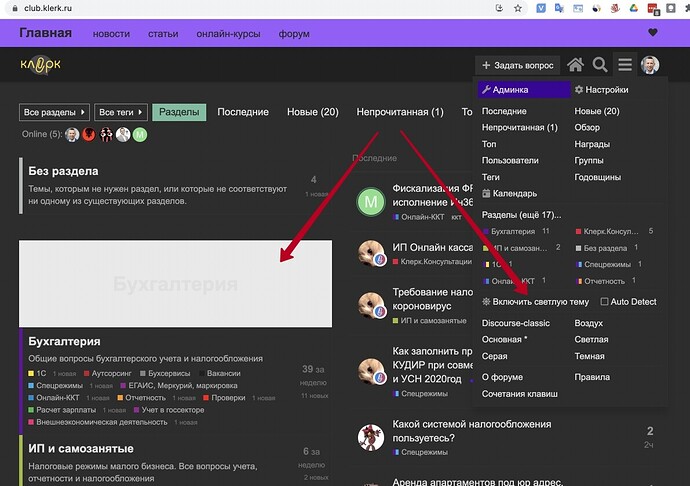
Task: Open Обзор in hamburger menu
Action: (587, 127)
